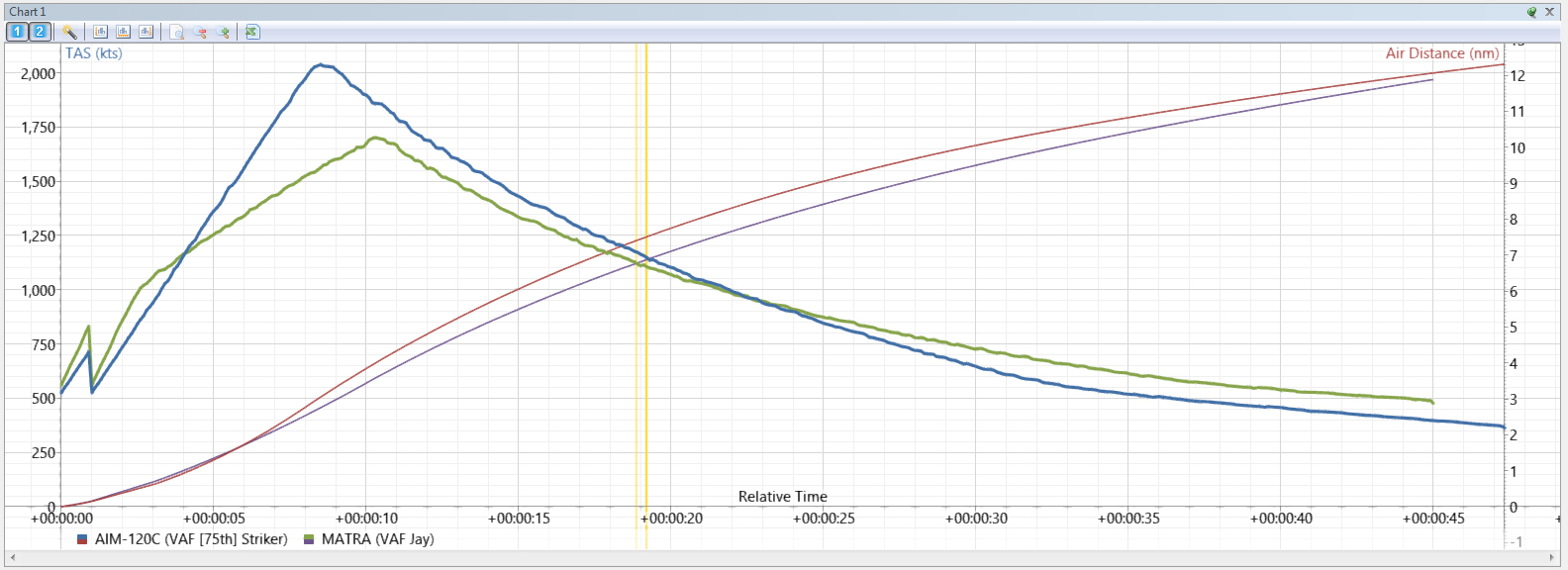
Task: Click the 1,000 value on TAS axis
Action: pos(38,291)
